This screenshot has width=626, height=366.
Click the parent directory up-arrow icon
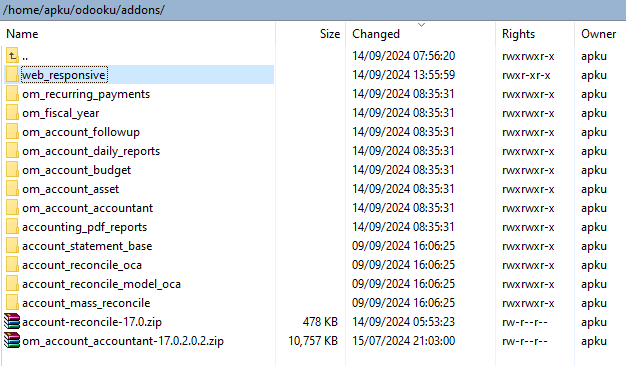(x=12, y=56)
